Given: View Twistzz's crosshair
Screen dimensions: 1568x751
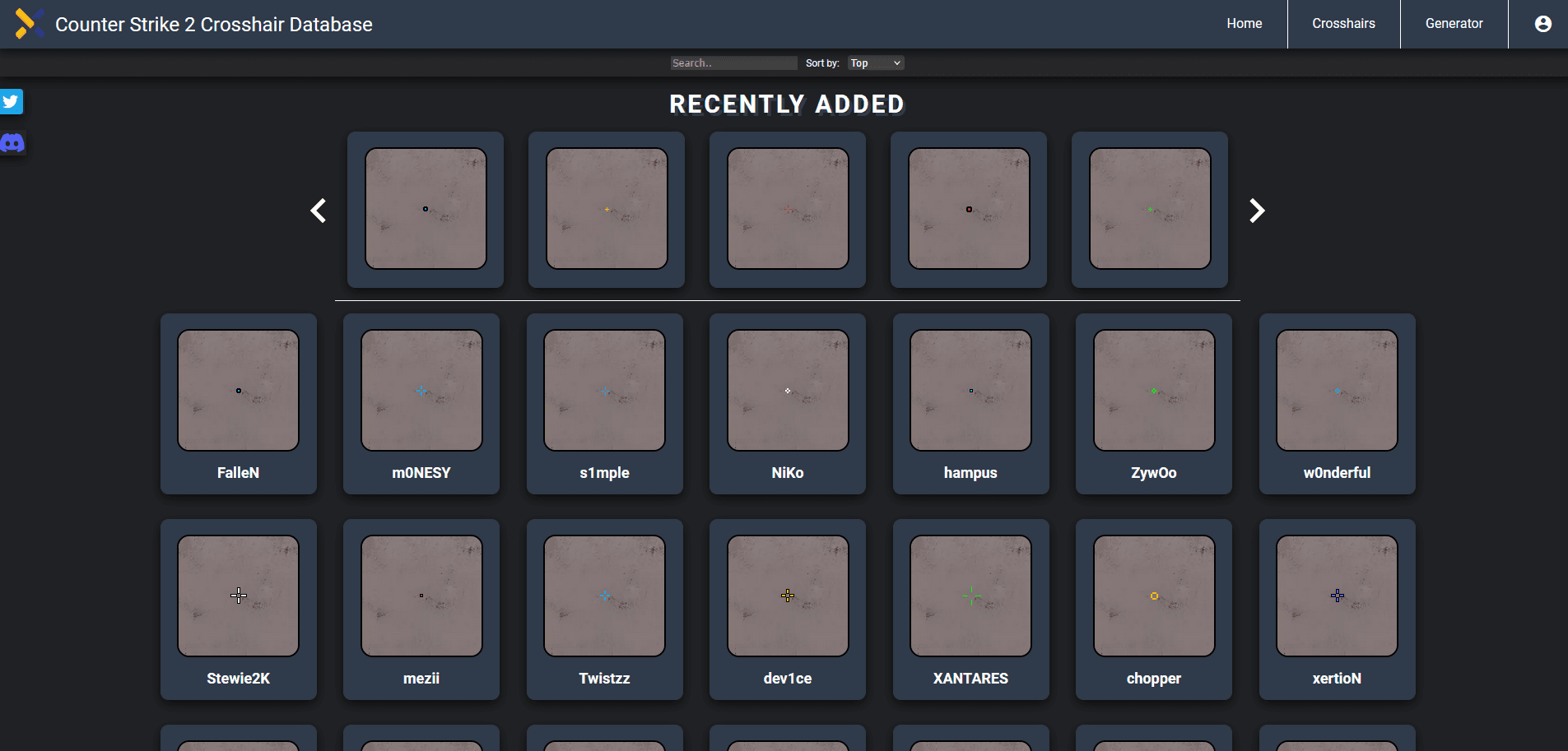Looking at the screenshot, I should pyautogui.click(x=605, y=610).
